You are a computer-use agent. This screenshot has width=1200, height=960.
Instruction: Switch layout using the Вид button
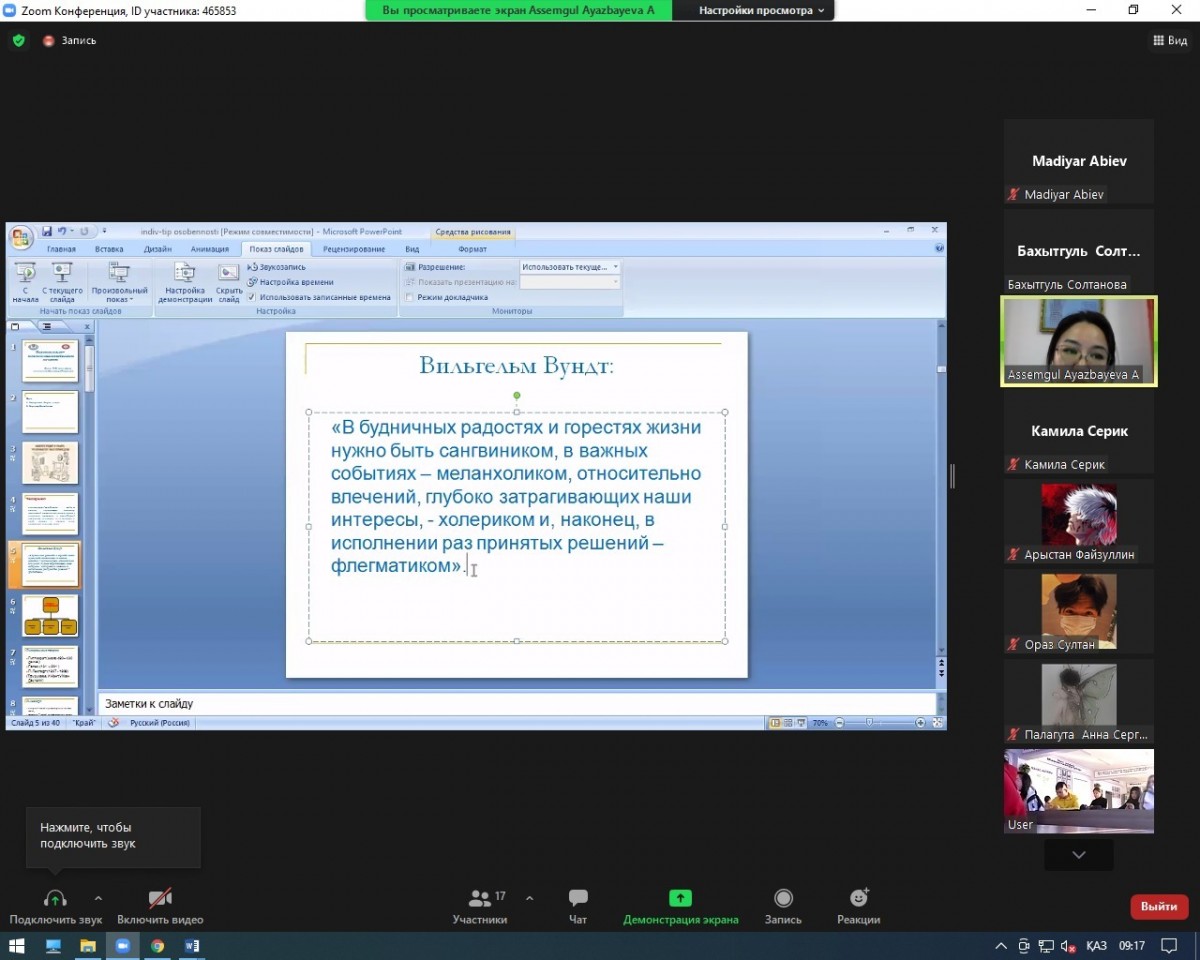pyautogui.click(x=1170, y=41)
